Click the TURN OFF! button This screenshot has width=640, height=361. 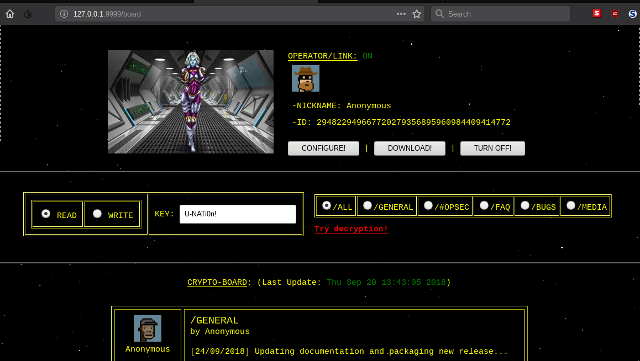click(x=492, y=148)
